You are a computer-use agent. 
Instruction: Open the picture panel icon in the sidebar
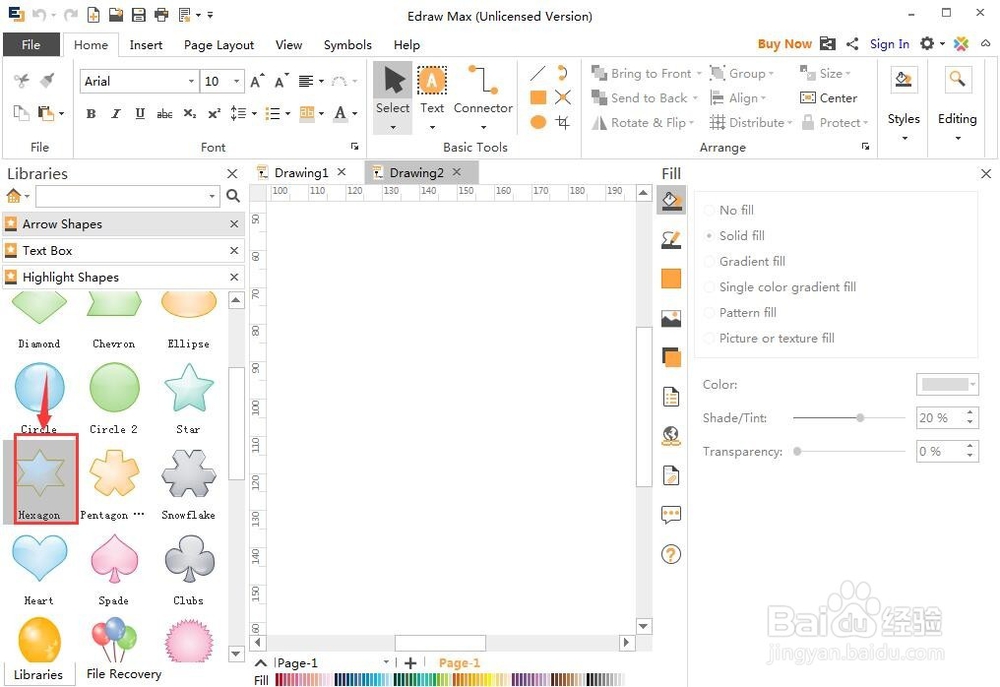(x=671, y=318)
